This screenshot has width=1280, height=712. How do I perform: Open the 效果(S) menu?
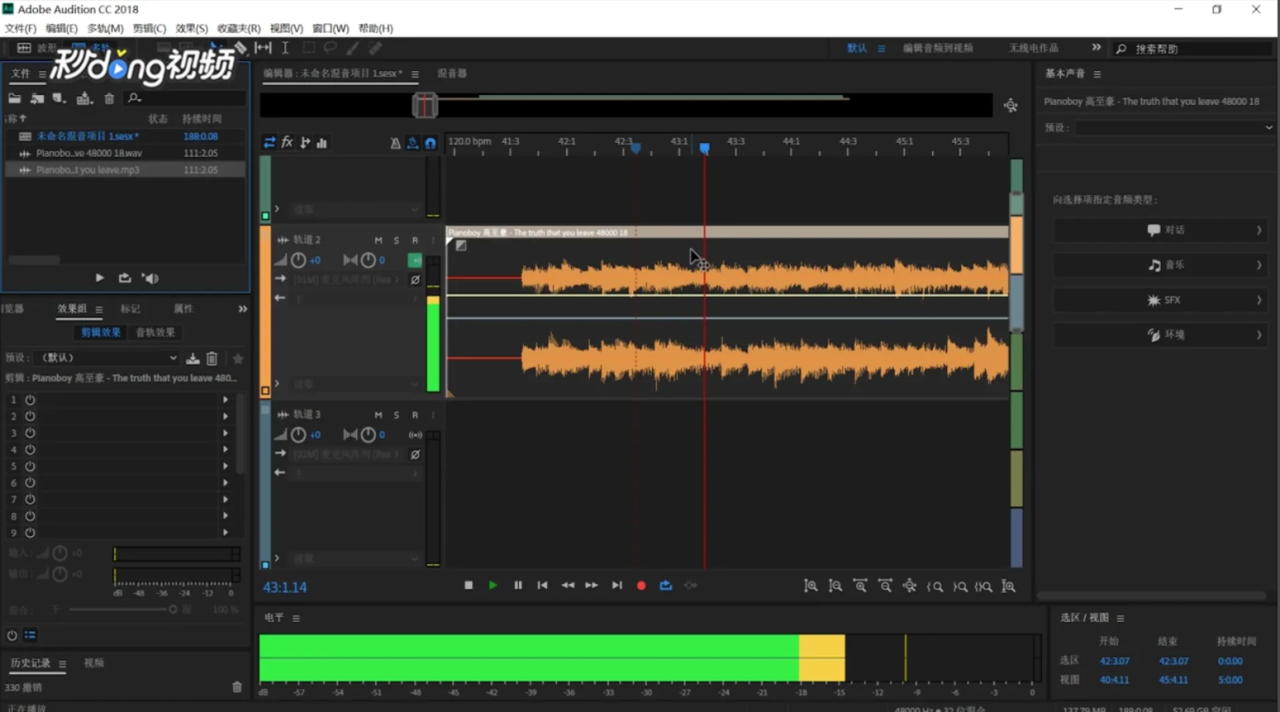[192, 28]
